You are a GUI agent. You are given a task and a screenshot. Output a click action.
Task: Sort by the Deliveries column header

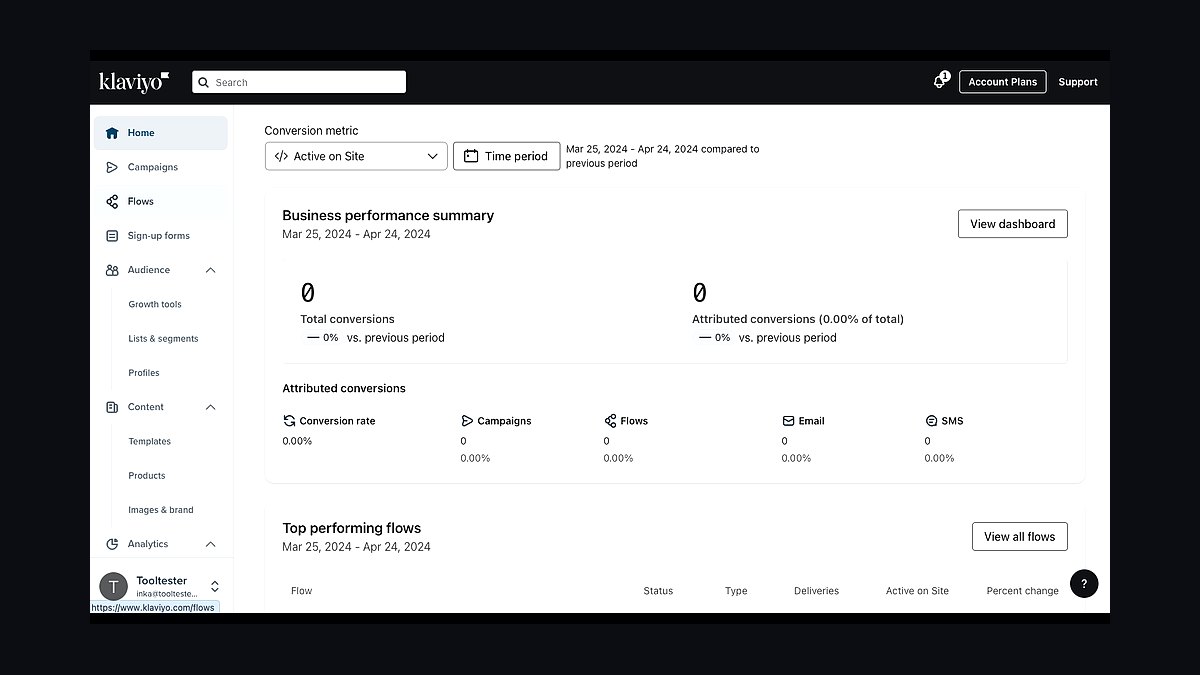[x=816, y=591]
